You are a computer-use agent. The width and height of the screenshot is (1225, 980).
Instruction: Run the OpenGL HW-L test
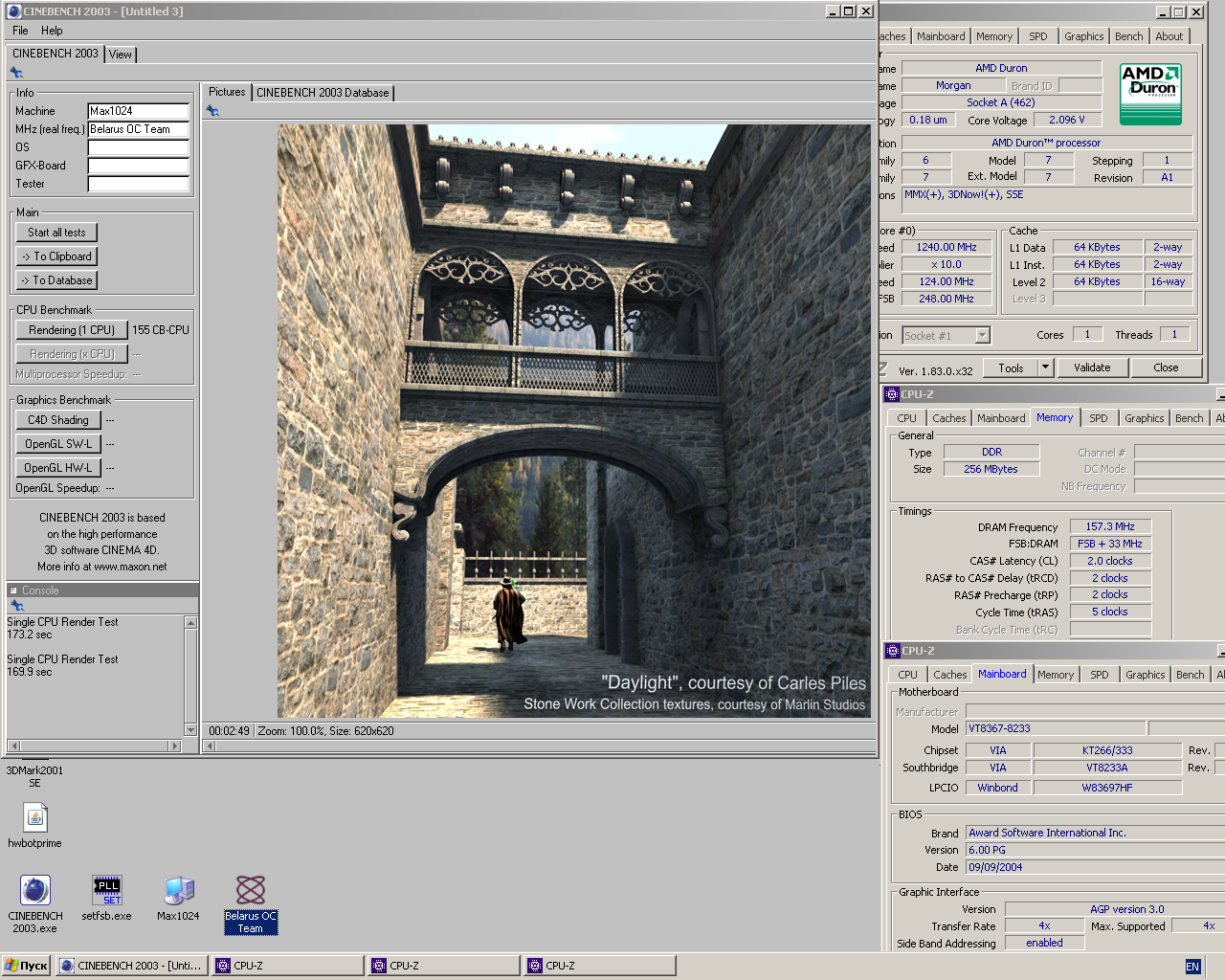tap(57, 468)
